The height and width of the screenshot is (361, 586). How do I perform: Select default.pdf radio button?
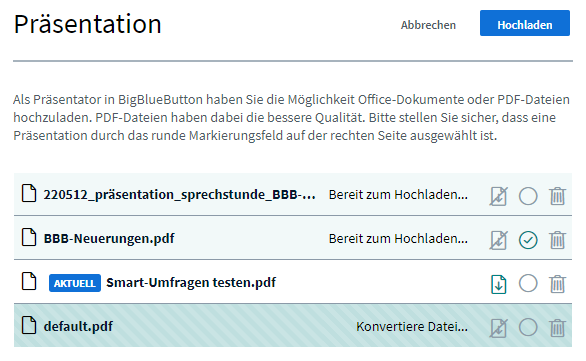tap(528, 327)
